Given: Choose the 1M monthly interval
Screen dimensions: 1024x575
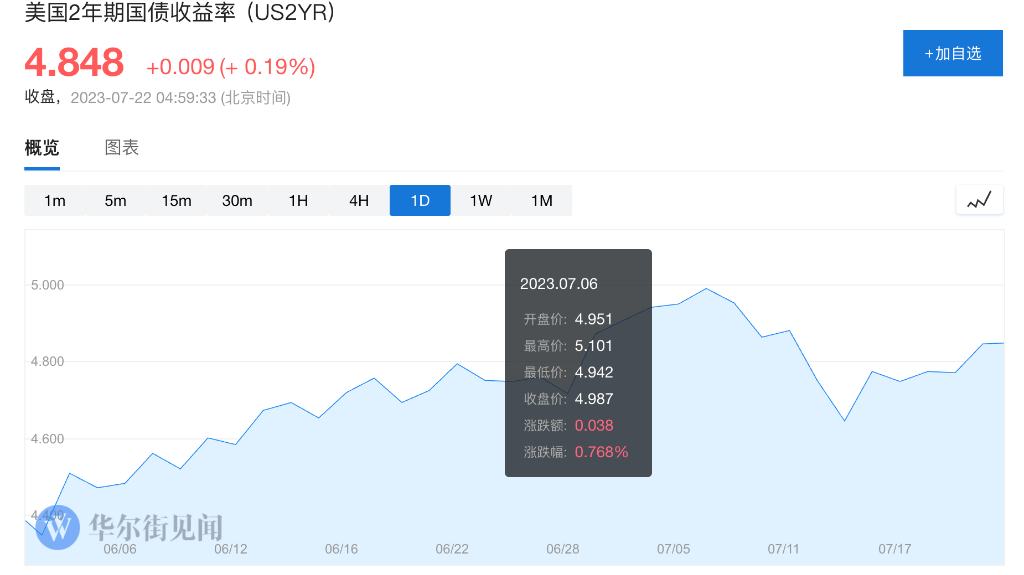Looking at the screenshot, I should (542, 201).
